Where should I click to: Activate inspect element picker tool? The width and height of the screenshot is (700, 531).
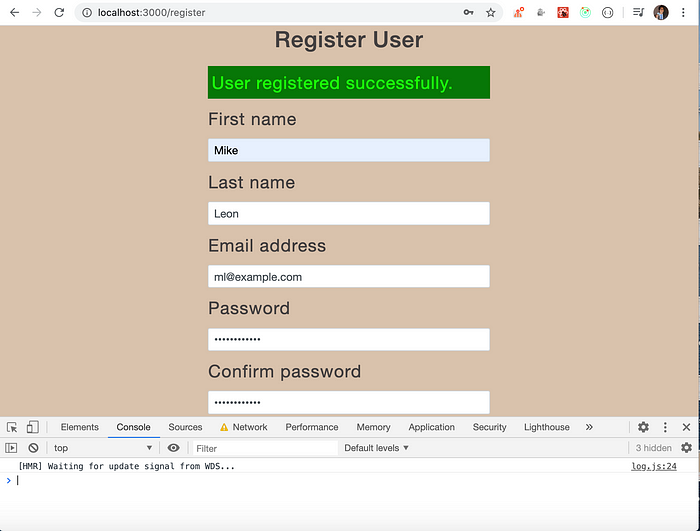click(x=12, y=427)
